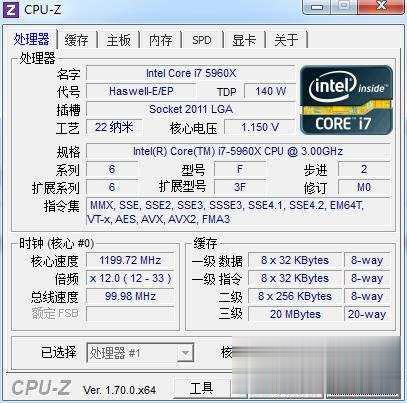Switch to the 缓存 tab
Viewport: 407px width, 403px height.
click(x=77, y=40)
